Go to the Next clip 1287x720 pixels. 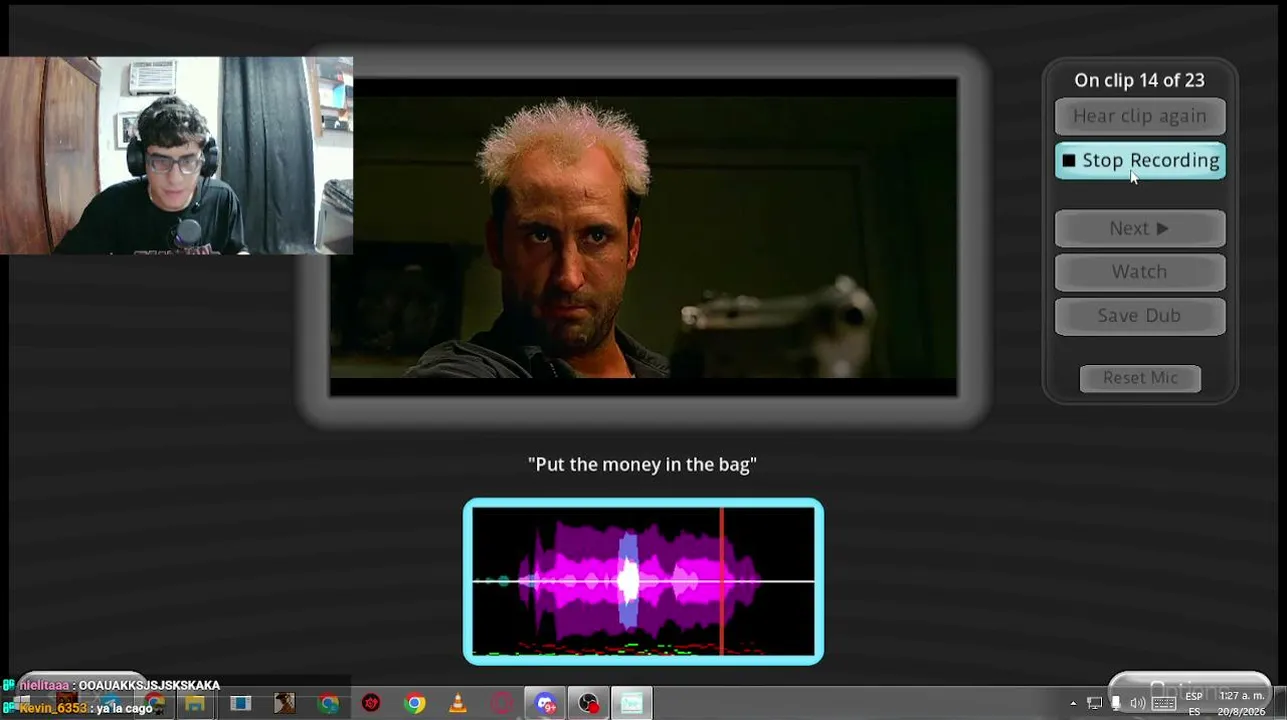tap(1140, 228)
